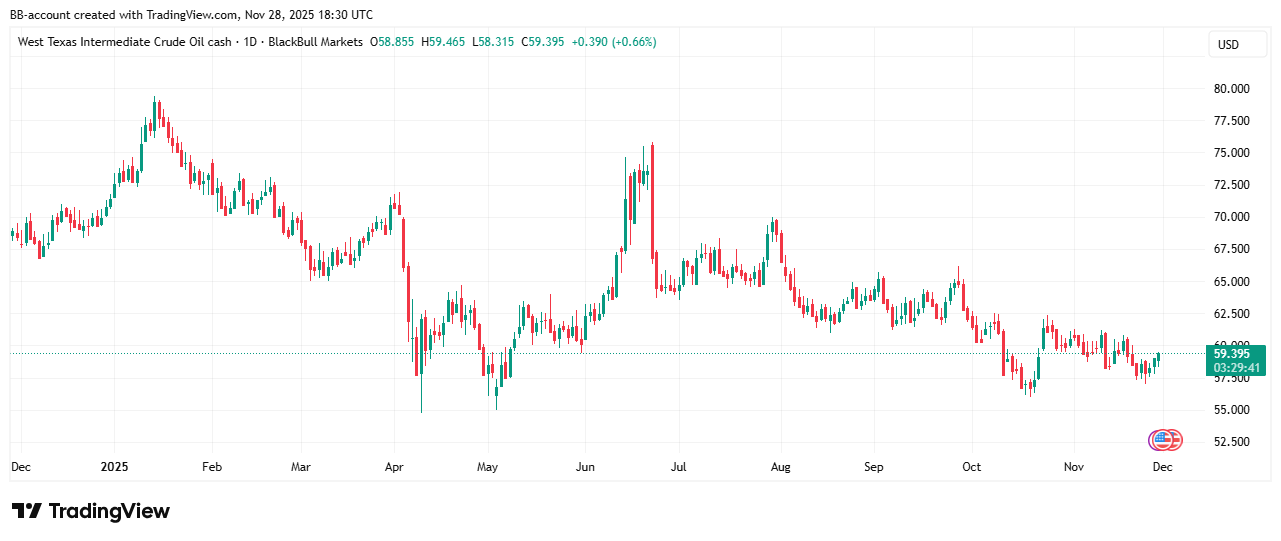Click the TradingView logo at bottom left
Image resolution: width=1281 pixels, height=541 pixels.
[91, 511]
